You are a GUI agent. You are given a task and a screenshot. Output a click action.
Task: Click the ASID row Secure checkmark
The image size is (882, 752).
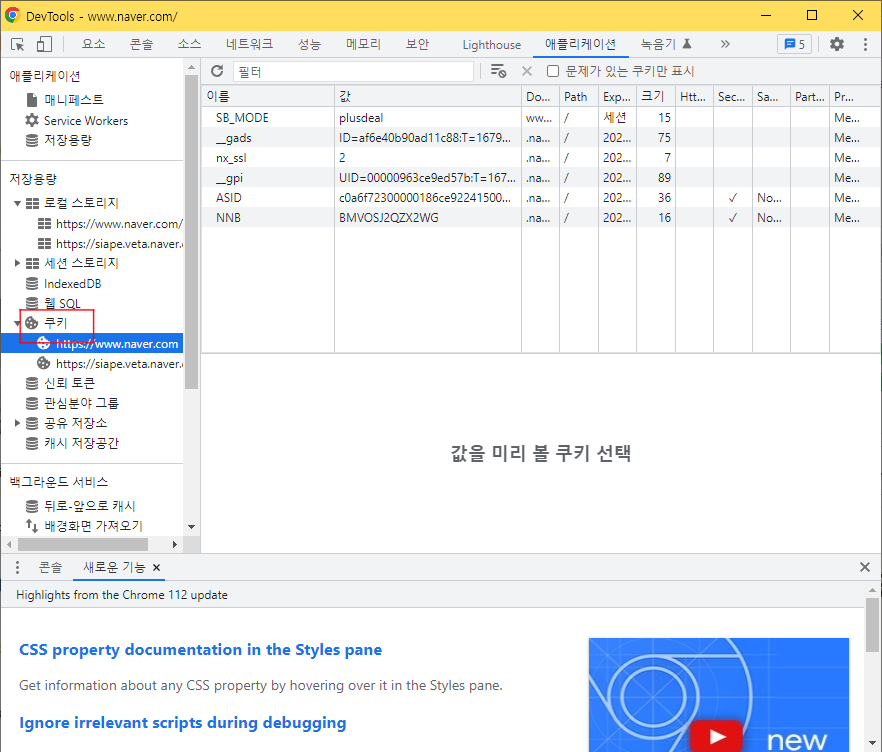coord(732,198)
